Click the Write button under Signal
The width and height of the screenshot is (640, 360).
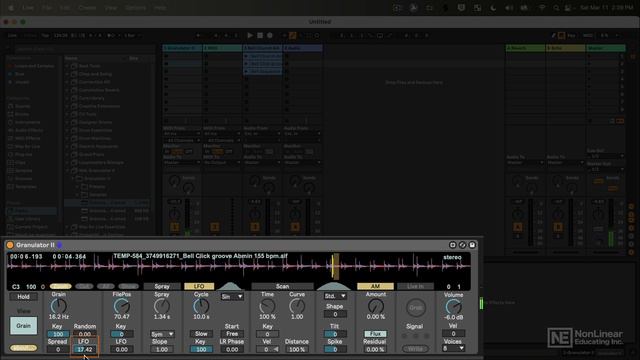(415, 349)
